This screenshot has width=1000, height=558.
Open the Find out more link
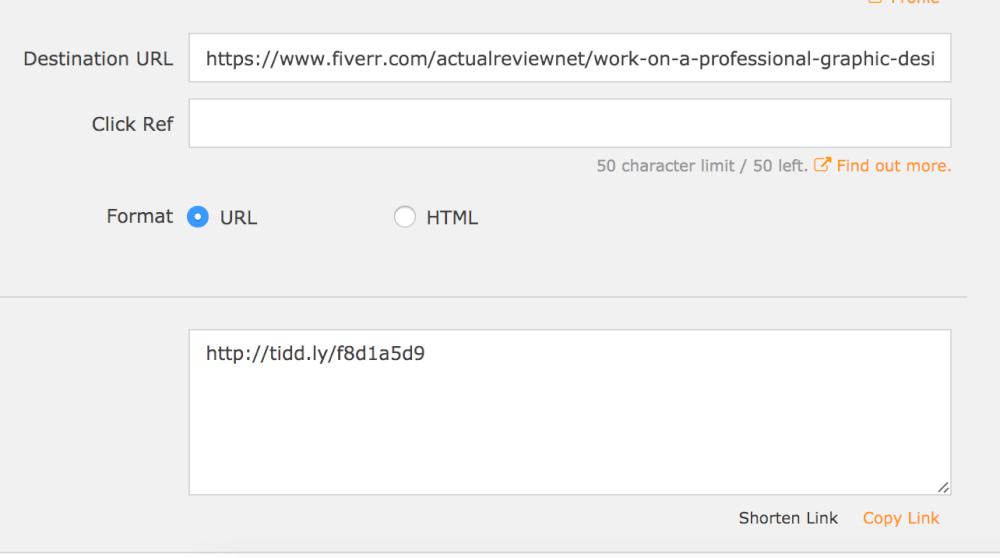click(x=893, y=166)
